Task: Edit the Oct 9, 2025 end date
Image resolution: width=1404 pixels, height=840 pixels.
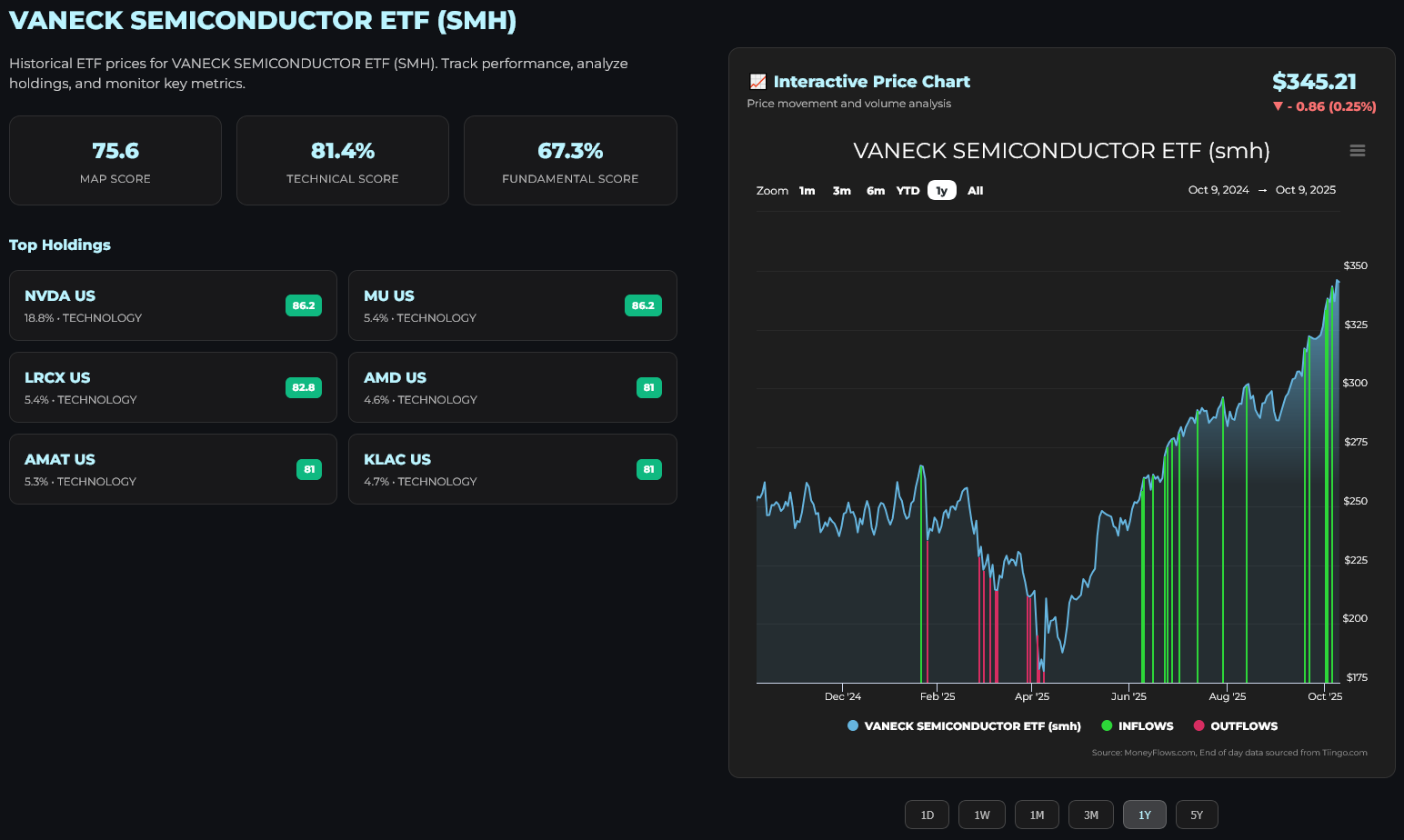Action: 1306,190
